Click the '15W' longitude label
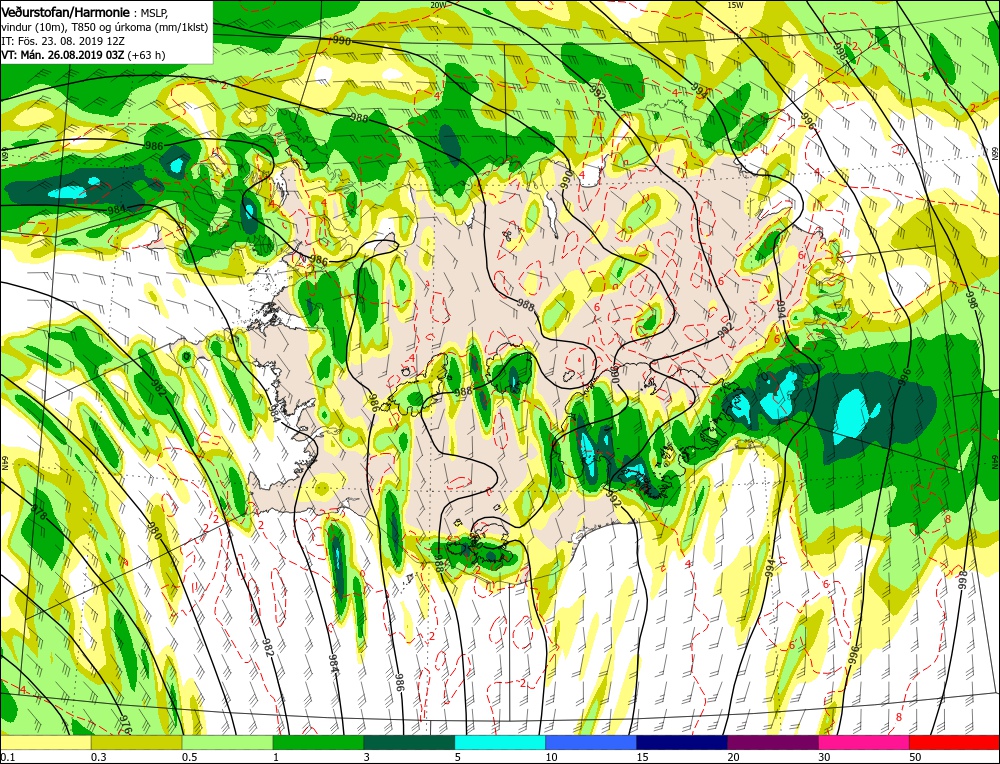Viewport: 1000px width, 764px height. click(735, 4)
